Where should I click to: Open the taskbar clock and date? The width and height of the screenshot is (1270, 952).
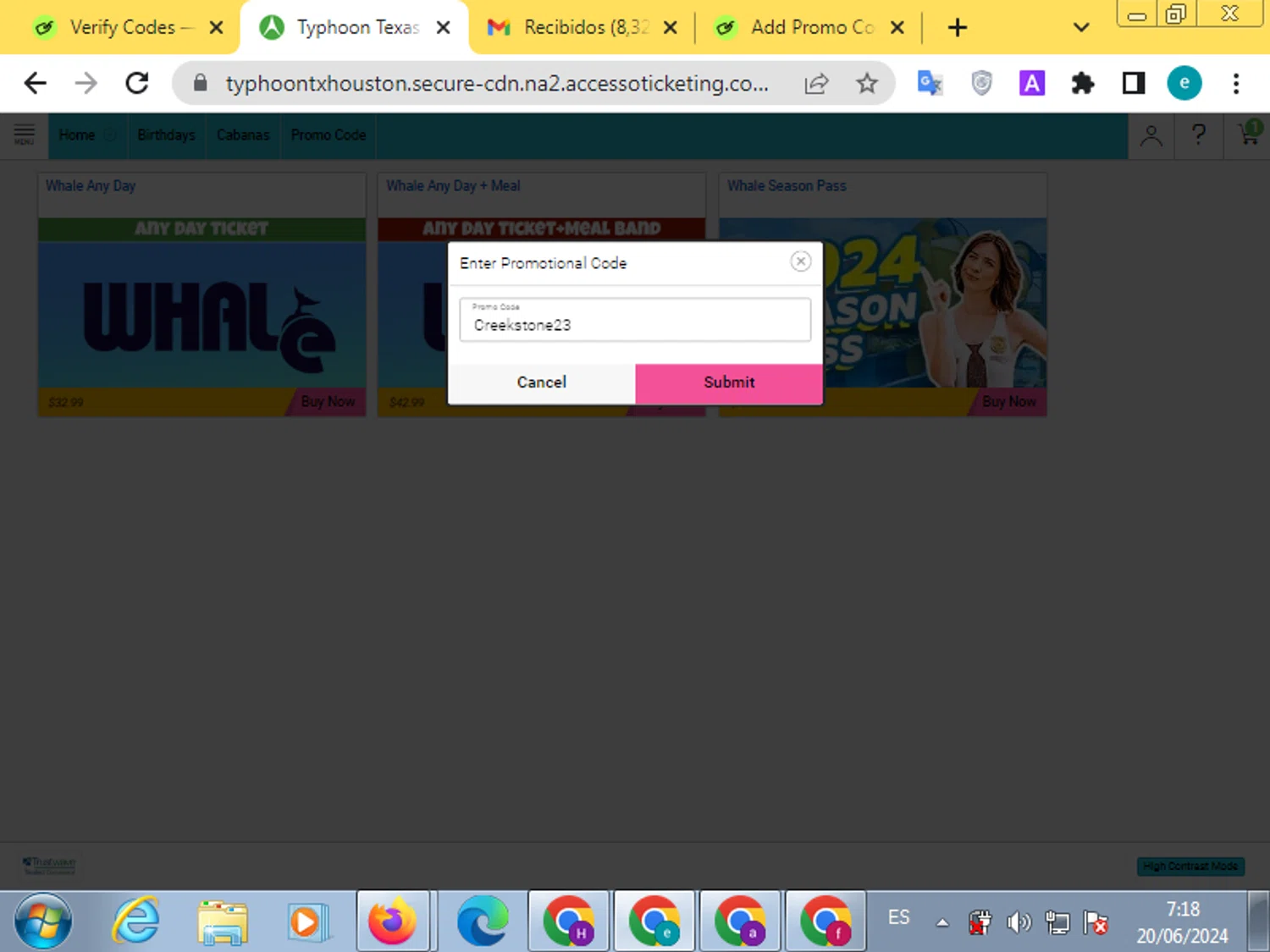[1183, 922]
